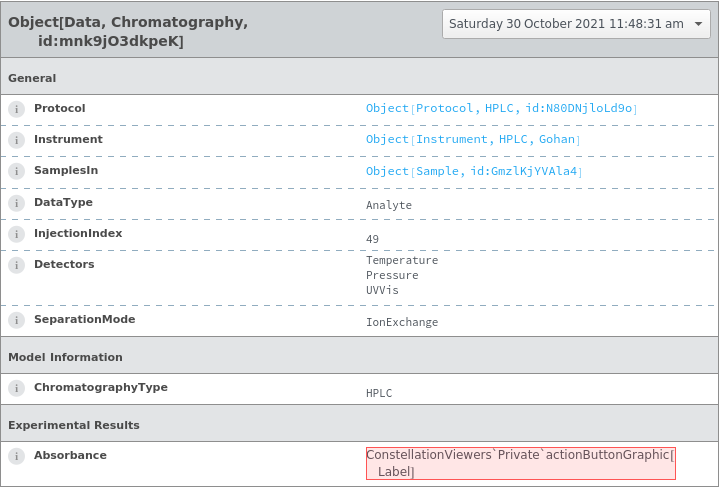The width and height of the screenshot is (719, 488).
Task: Open the Sample object link in SamplesIn
Action: point(473,171)
